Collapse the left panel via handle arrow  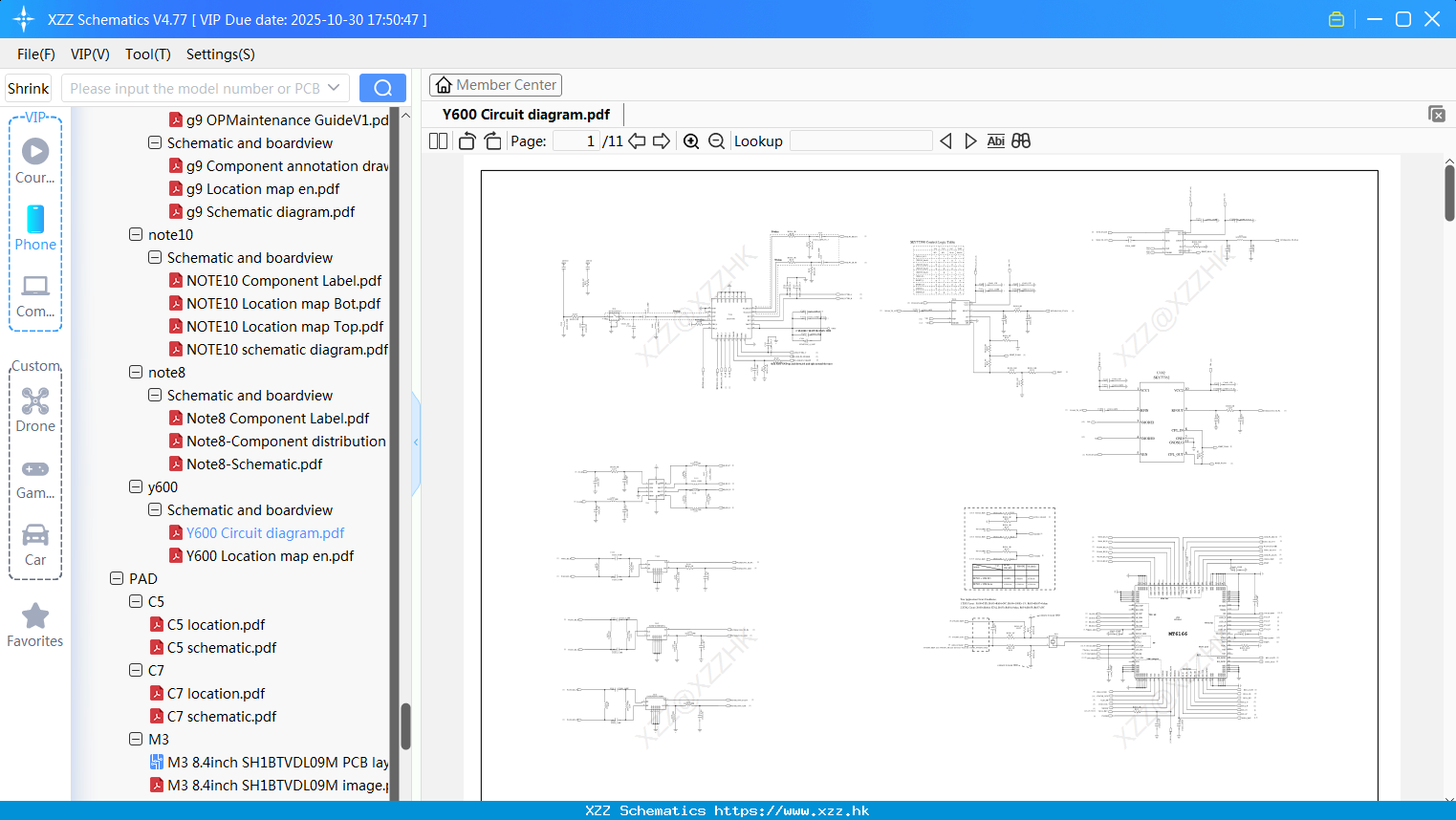pyautogui.click(x=416, y=442)
